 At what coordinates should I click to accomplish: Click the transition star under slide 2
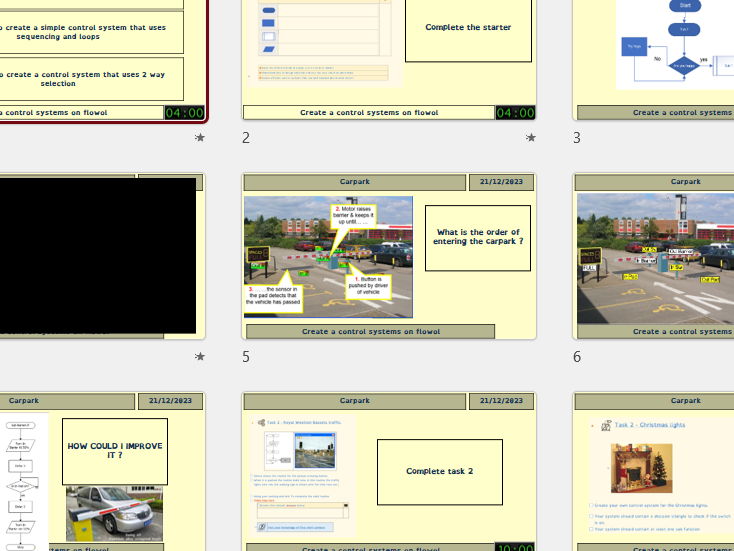(530, 137)
